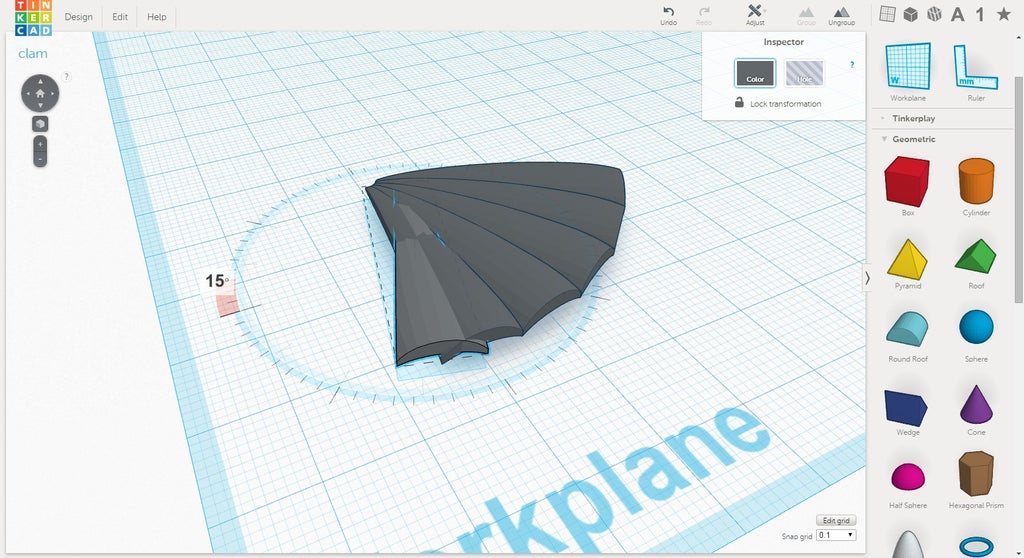Open the numbers '1' shape category
Screen dimensions: 1024x558
pyautogui.click(x=980, y=14)
